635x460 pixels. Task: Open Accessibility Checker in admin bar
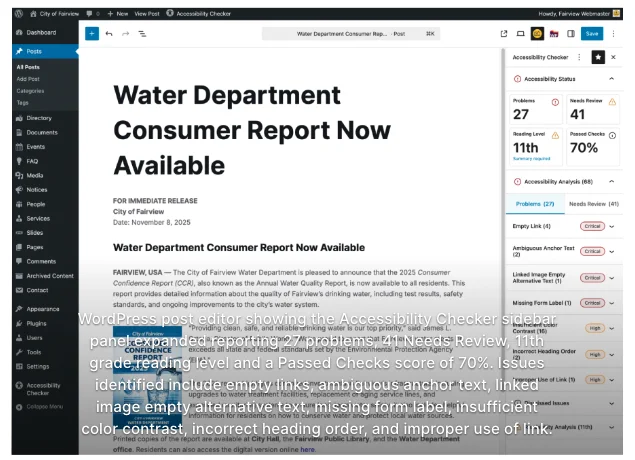[x=198, y=14]
